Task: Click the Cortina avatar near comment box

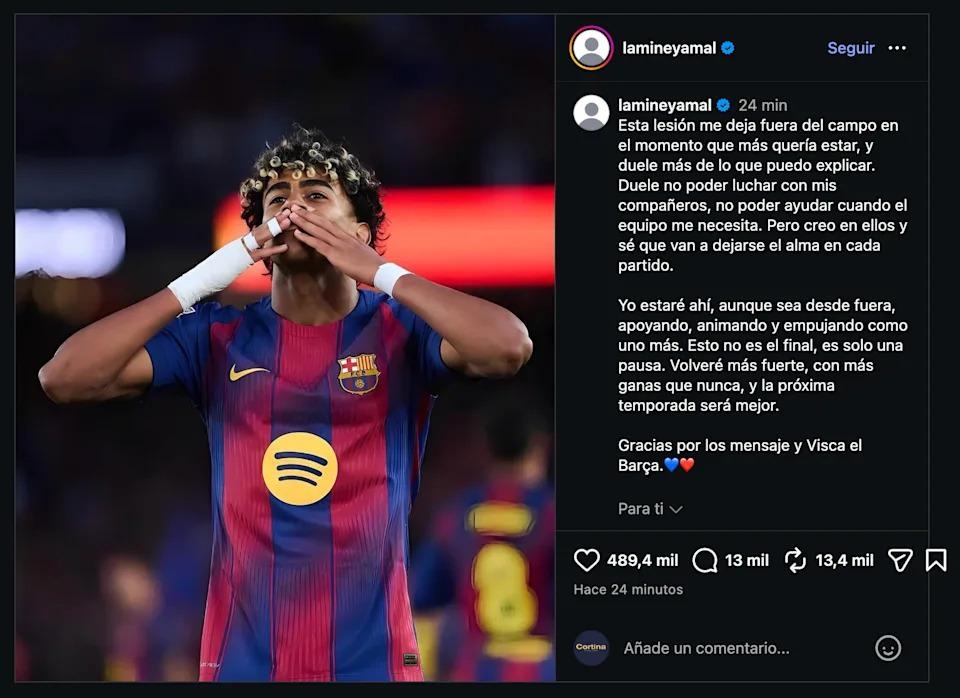Action: tap(591, 648)
